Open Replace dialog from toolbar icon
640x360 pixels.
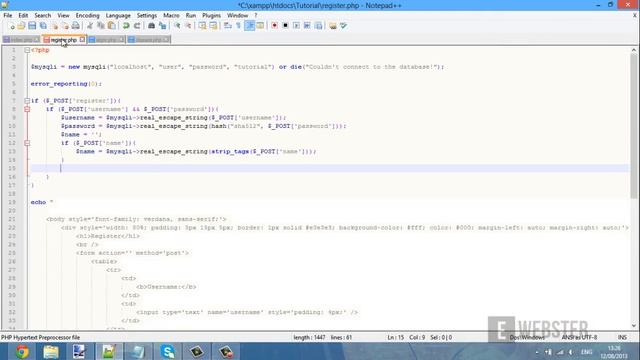tap(162, 26)
